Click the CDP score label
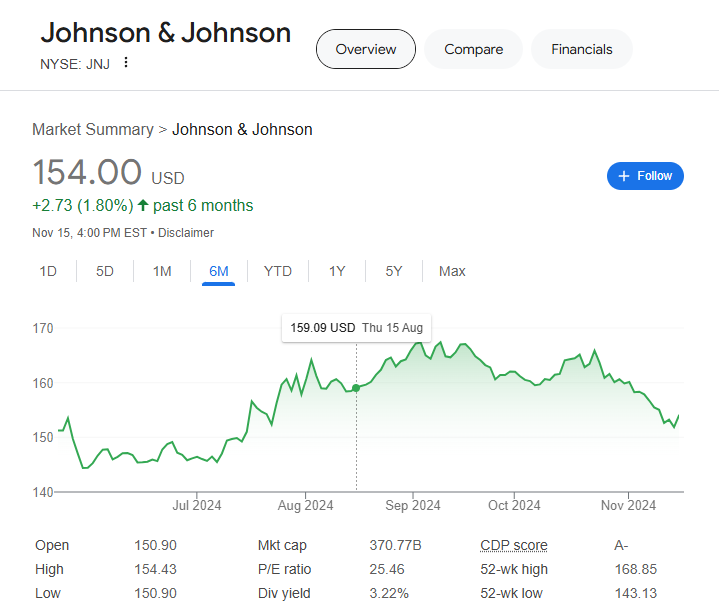Image resolution: width=719 pixels, height=616 pixels. [x=514, y=545]
